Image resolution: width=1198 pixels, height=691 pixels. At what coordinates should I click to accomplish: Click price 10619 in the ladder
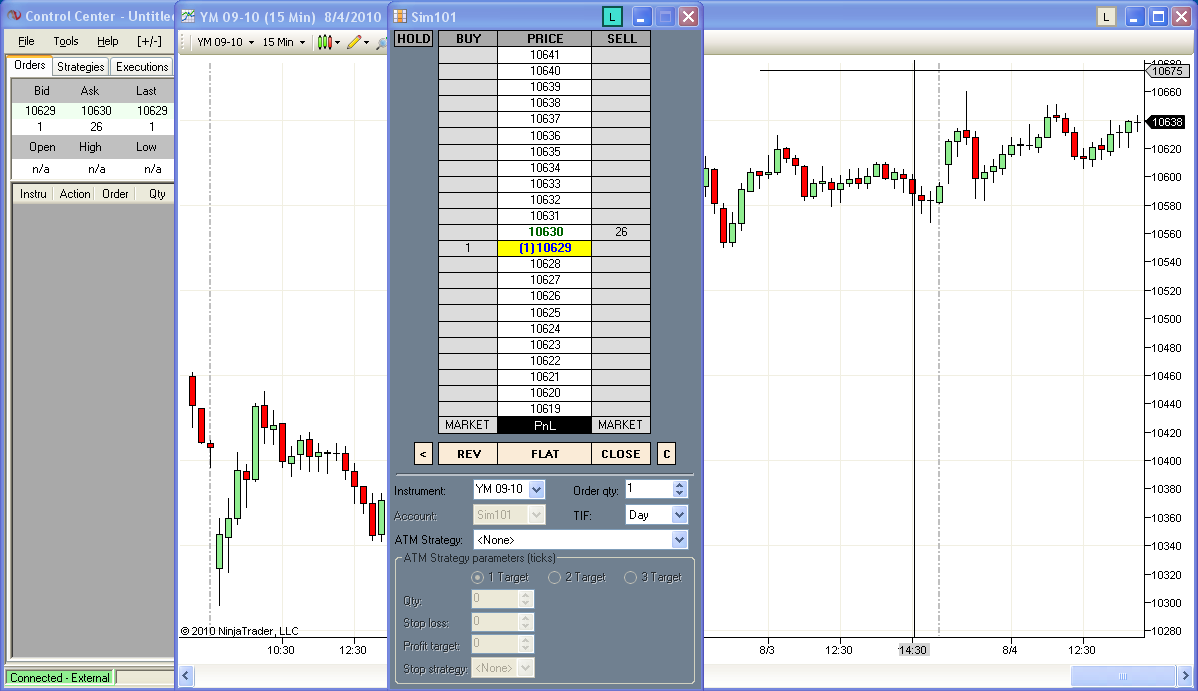pyautogui.click(x=545, y=409)
